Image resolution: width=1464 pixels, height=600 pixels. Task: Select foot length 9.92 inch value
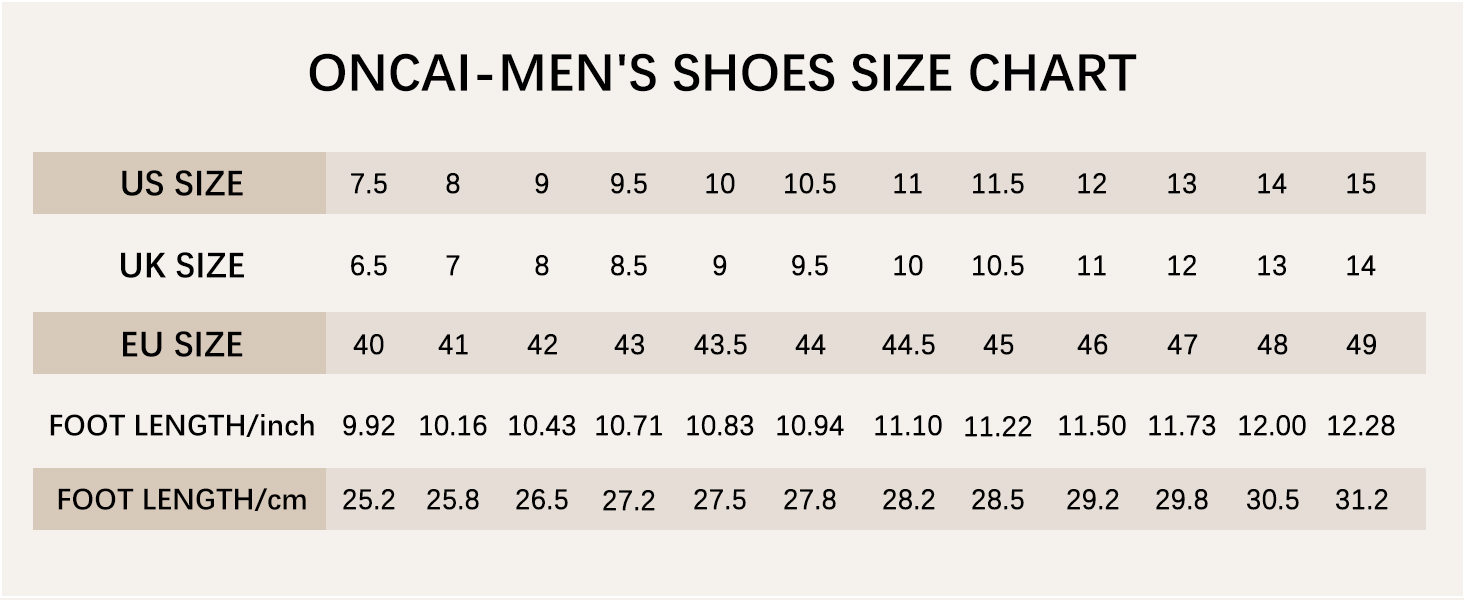pyautogui.click(x=368, y=426)
